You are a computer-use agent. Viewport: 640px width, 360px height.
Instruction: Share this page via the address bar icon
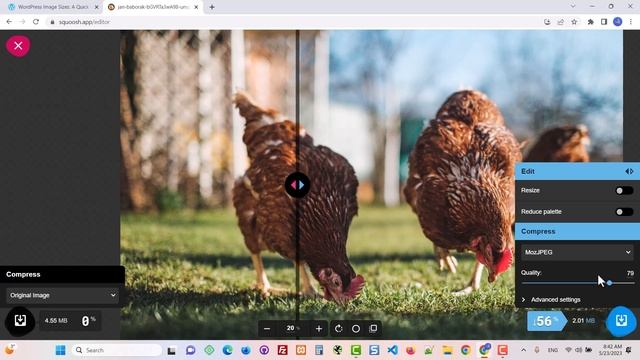[561, 22]
